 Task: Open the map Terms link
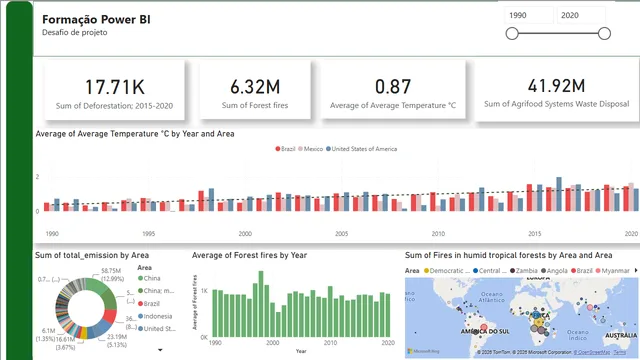[x=619, y=352]
